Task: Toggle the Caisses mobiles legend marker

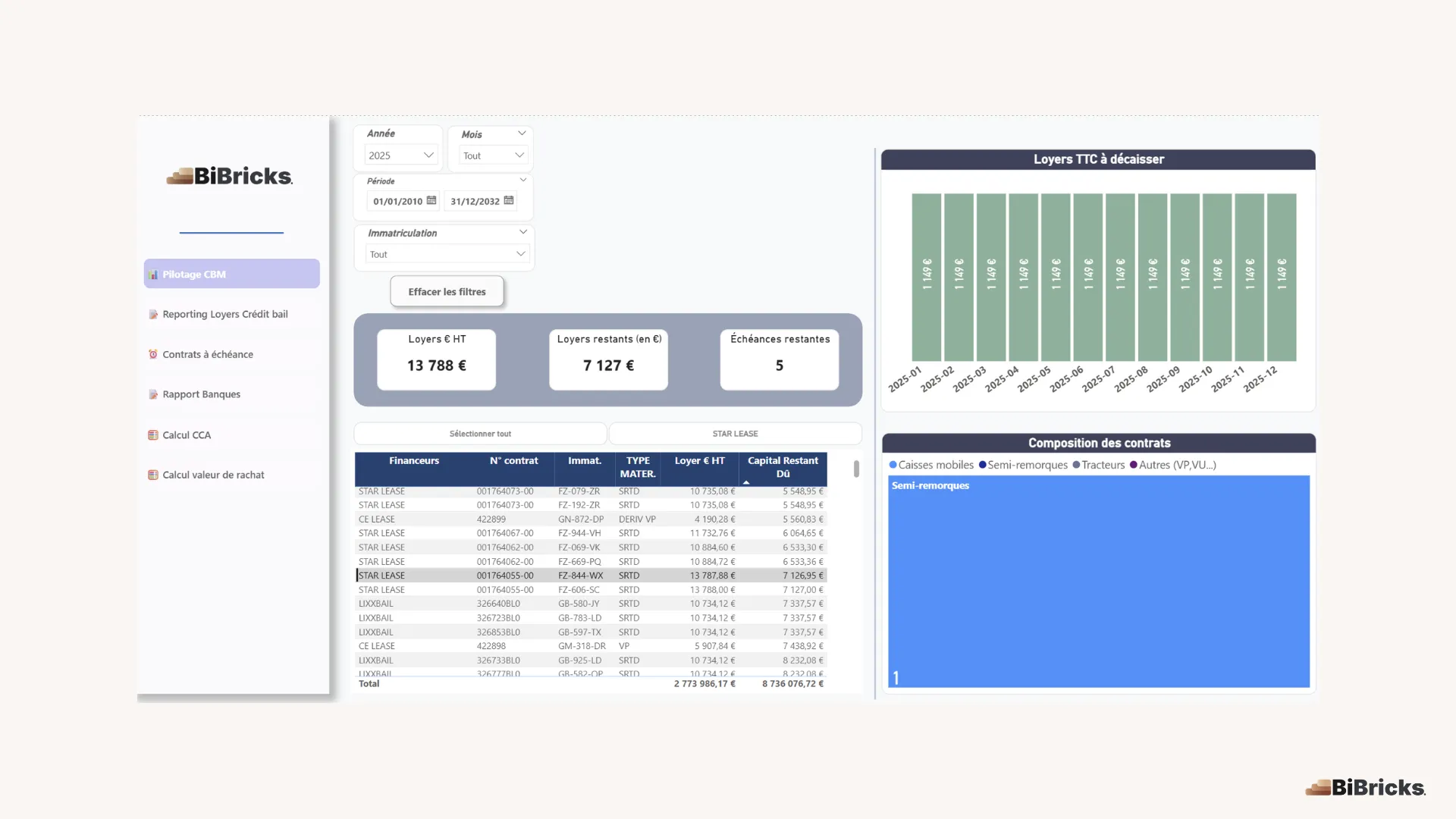Action: 893,465
